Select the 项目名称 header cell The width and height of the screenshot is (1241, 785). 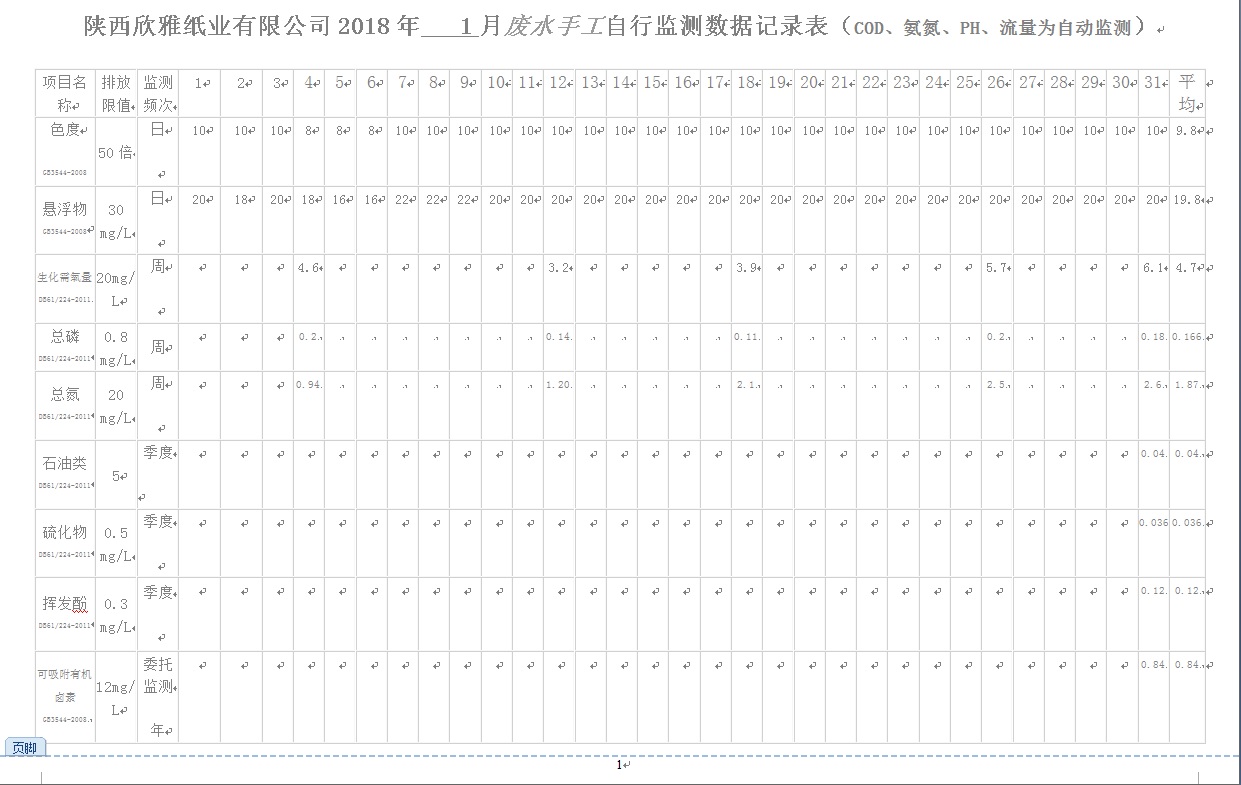point(66,93)
